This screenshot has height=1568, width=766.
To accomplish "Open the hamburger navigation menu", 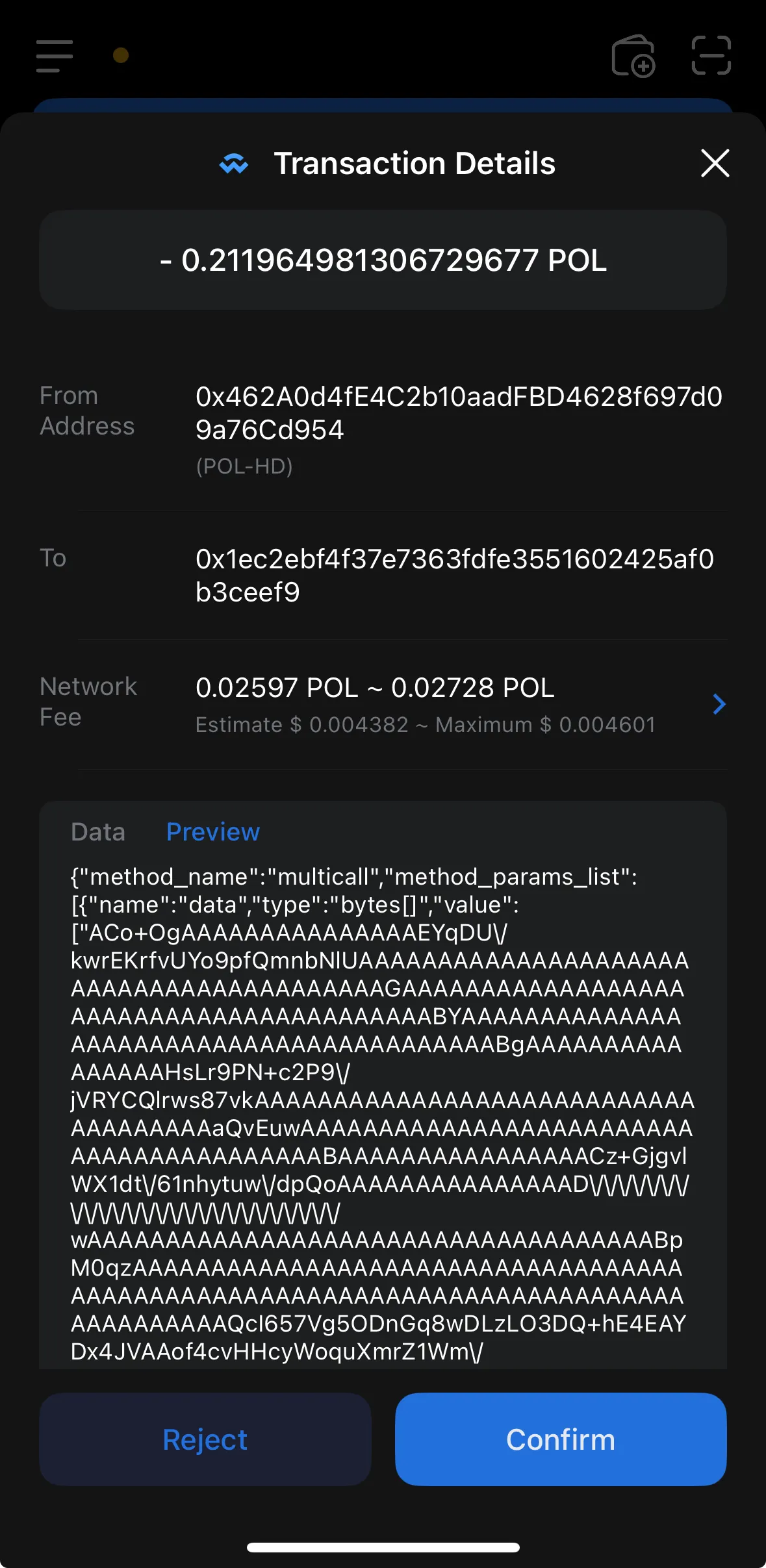I will pyautogui.click(x=54, y=57).
